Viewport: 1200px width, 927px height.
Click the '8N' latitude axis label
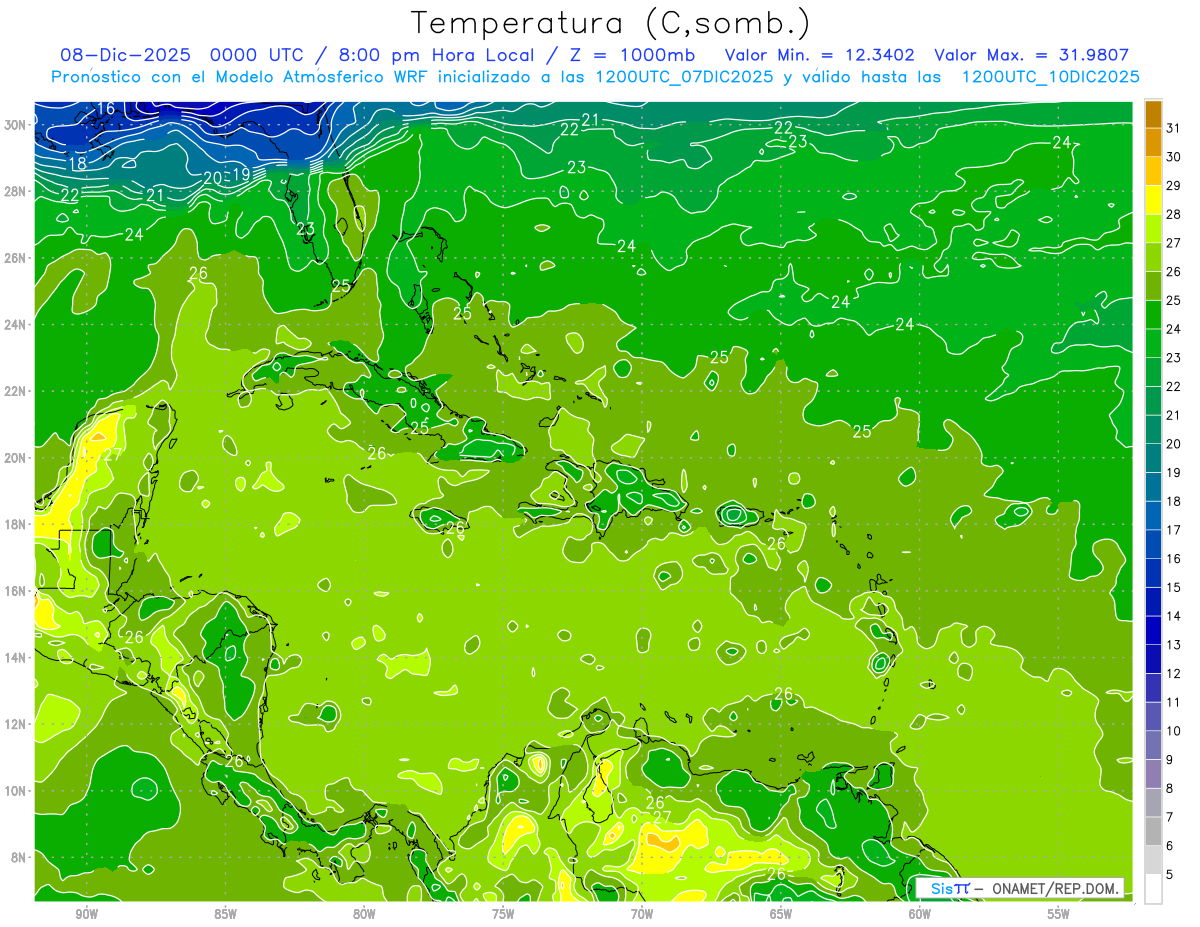17,857
